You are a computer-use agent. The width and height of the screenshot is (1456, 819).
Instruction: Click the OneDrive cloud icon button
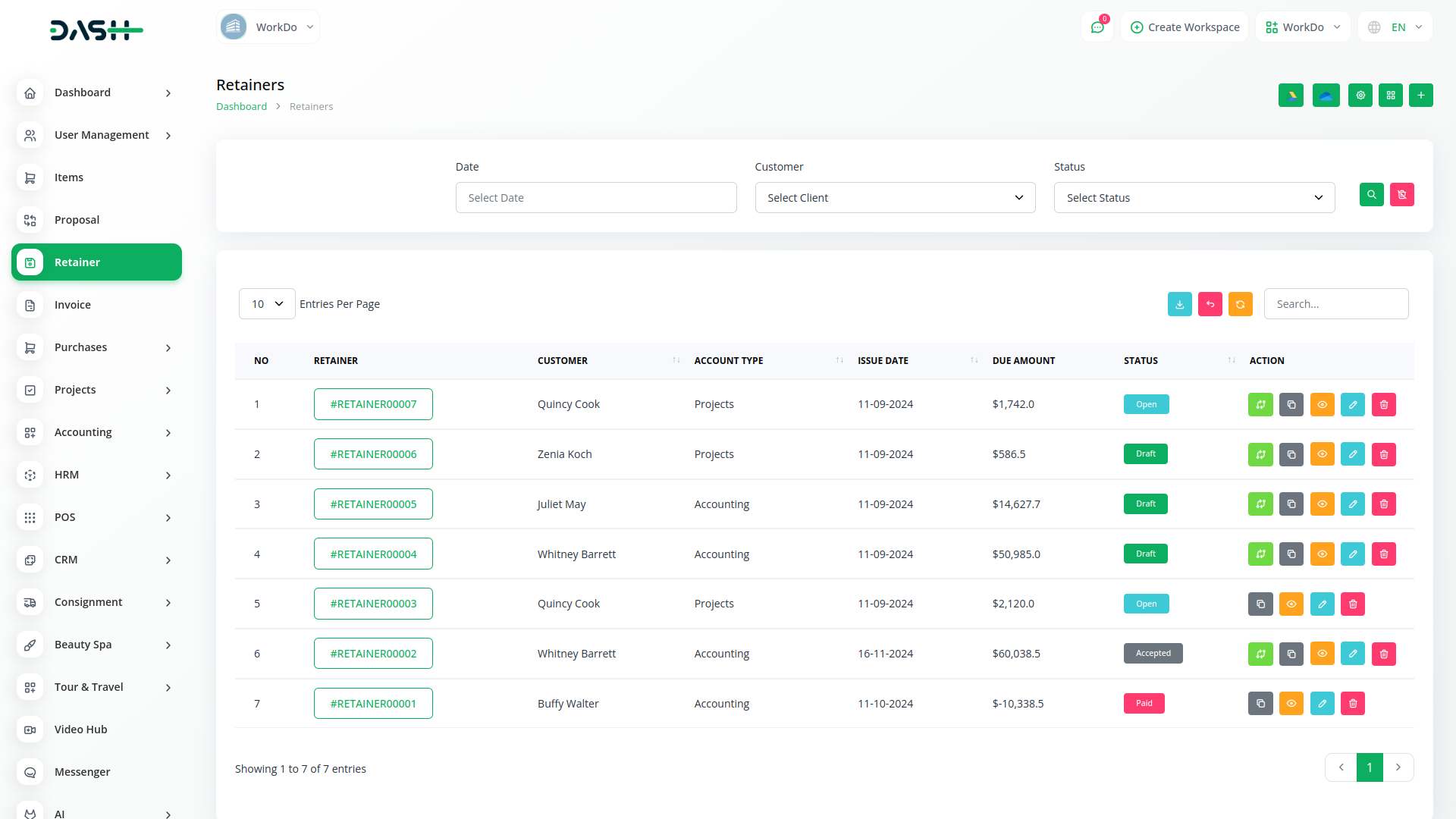coord(1326,96)
